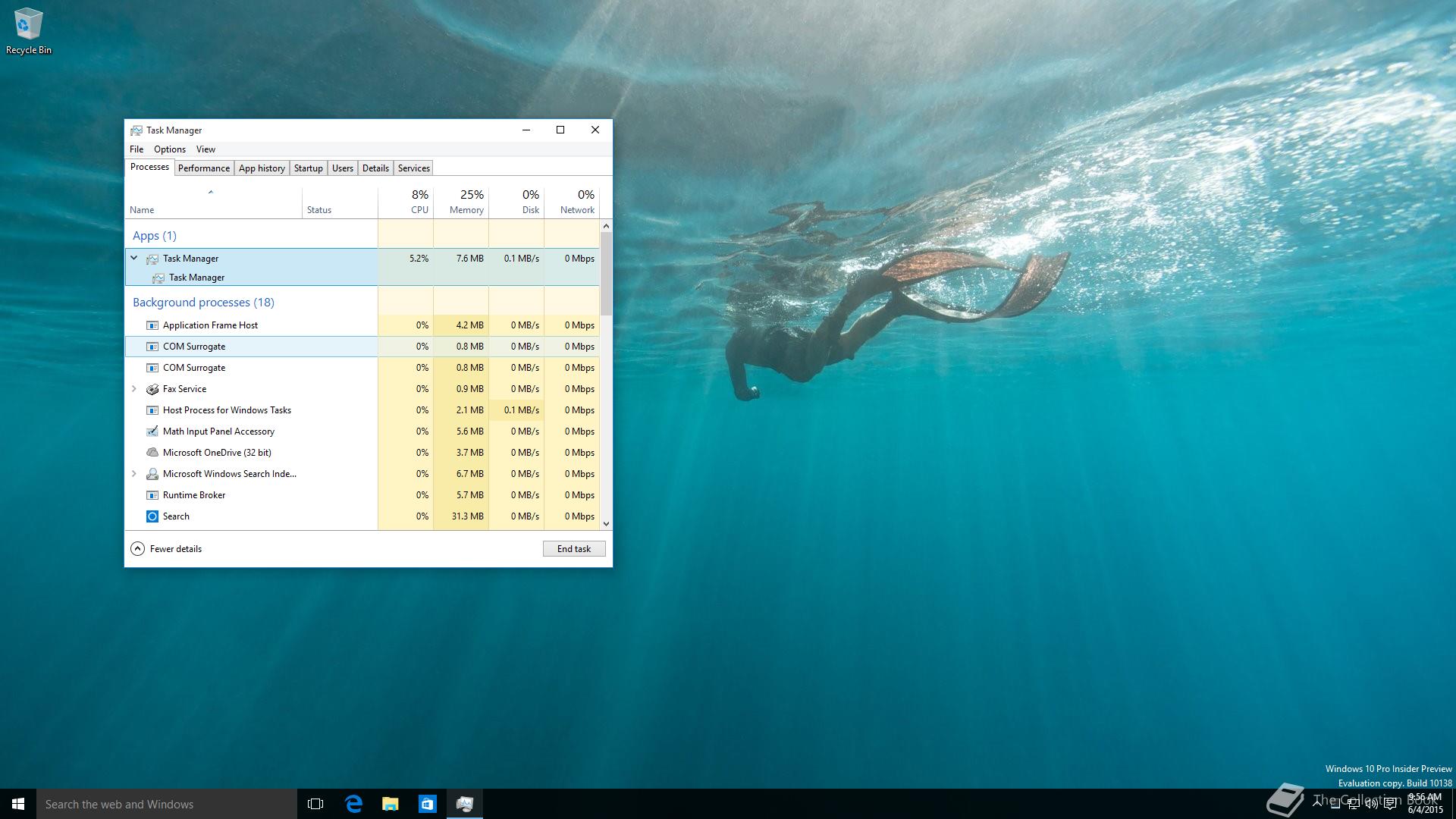
Task: Click the network icon in system tray
Action: click(1353, 805)
